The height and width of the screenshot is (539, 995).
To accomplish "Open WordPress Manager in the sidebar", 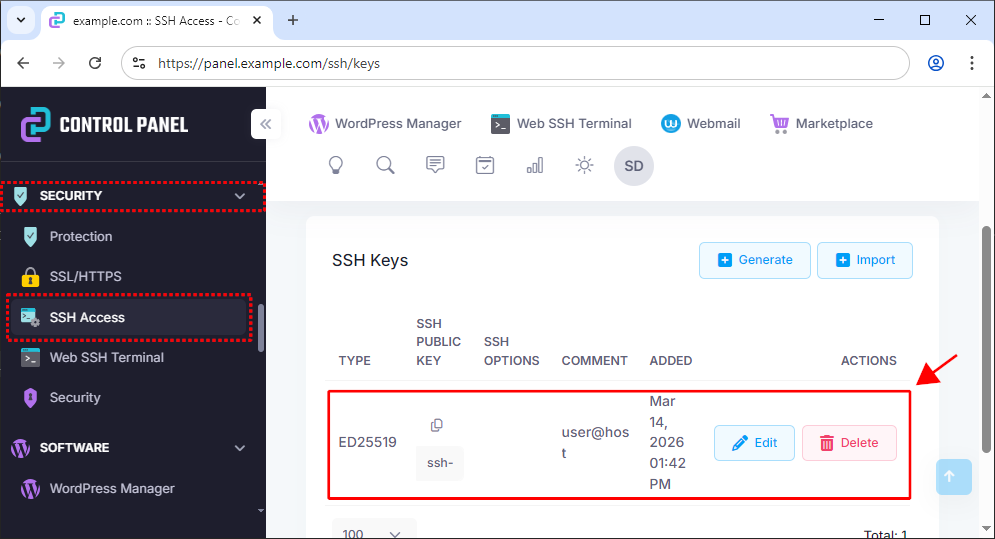I will pos(112,488).
